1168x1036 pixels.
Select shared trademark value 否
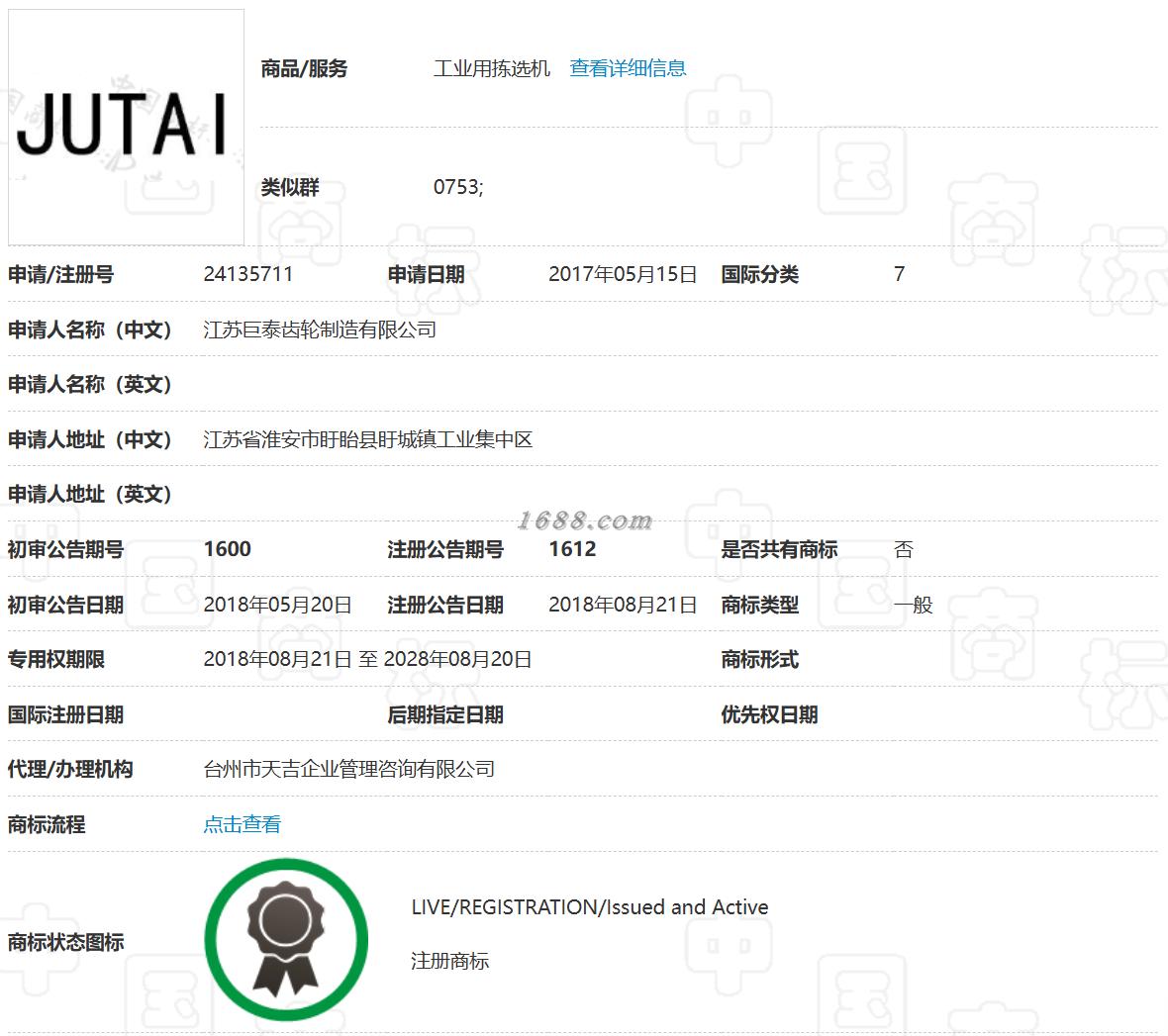click(x=904, y=549)
